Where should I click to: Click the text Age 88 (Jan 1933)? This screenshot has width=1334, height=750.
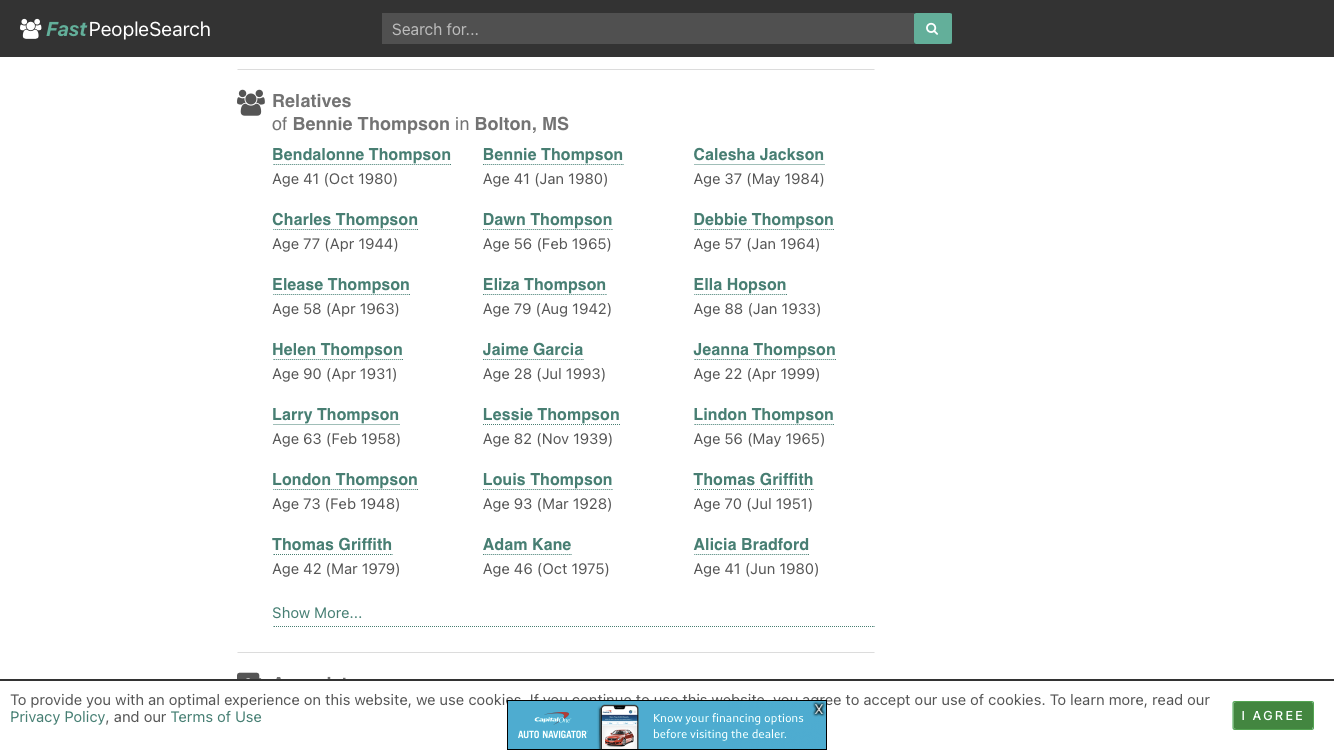(757, 309)
